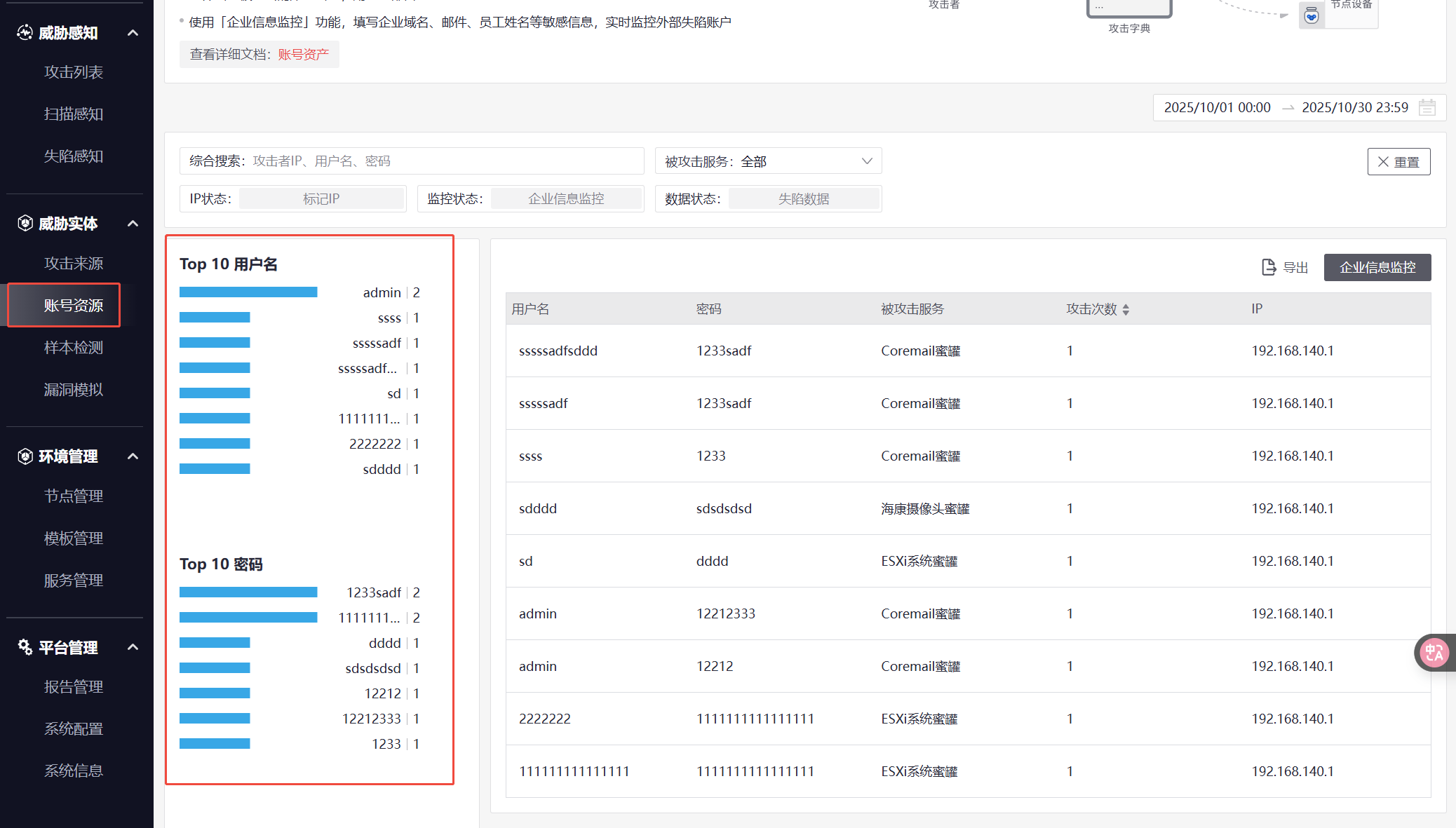Collapse the 威胁感知 sidebar section
1456x828 pixels.
pos(133,33)
